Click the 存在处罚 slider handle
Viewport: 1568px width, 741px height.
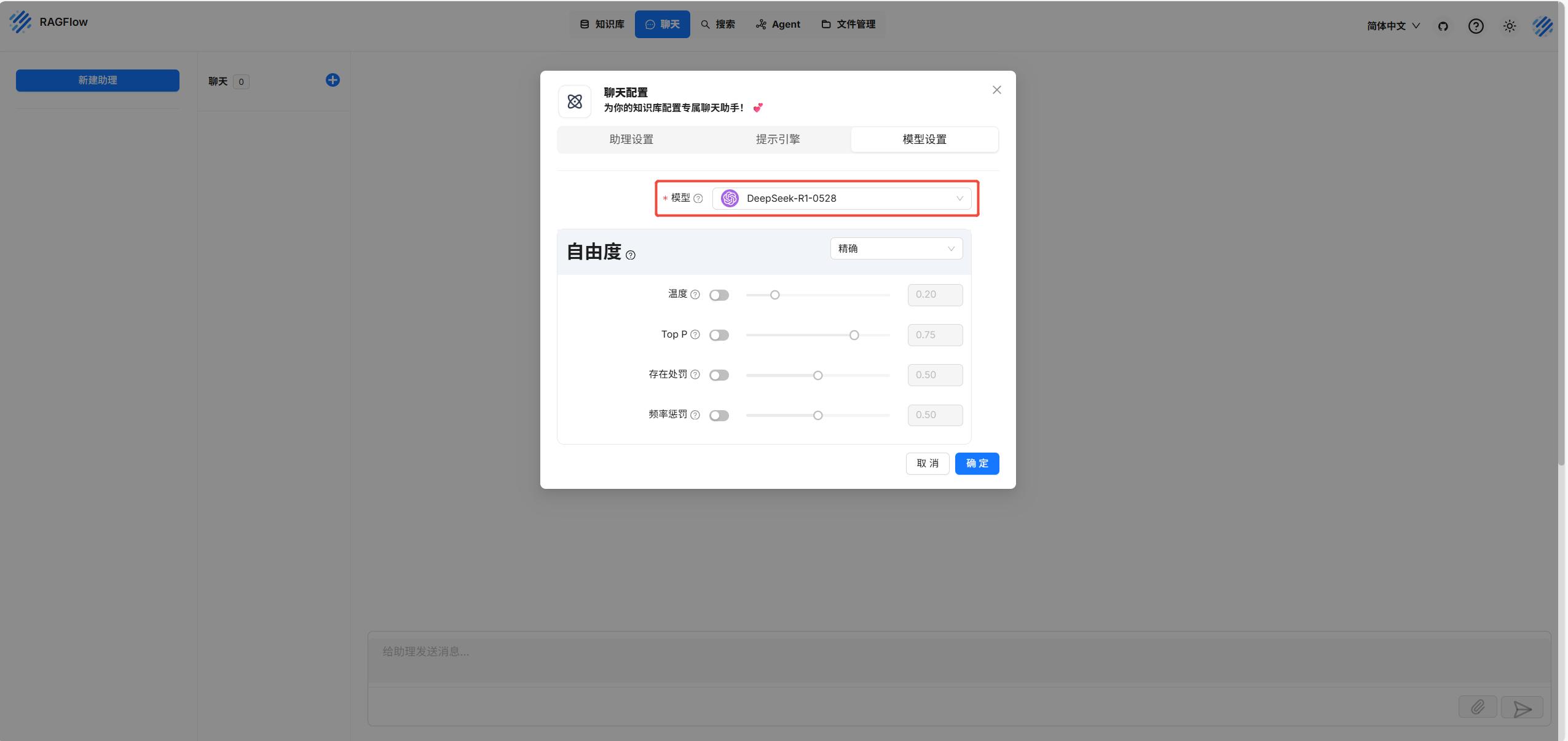point(817,375)
